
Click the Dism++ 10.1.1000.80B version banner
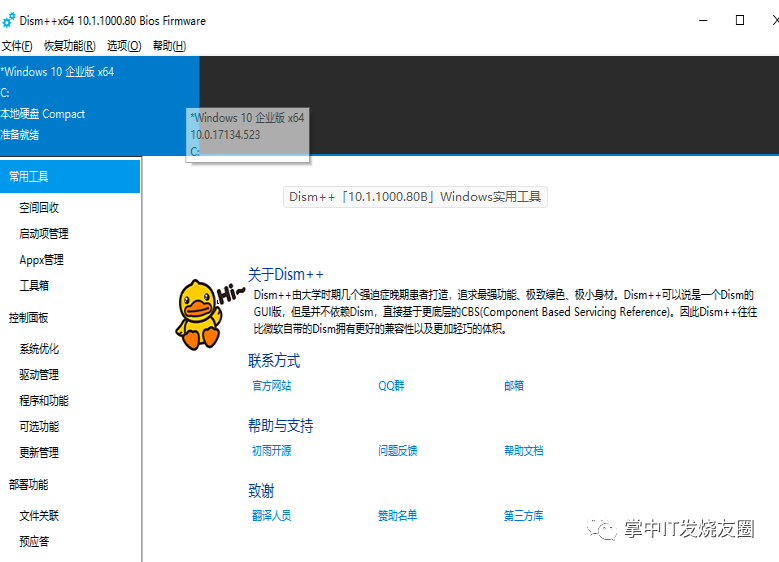(415, 197)
